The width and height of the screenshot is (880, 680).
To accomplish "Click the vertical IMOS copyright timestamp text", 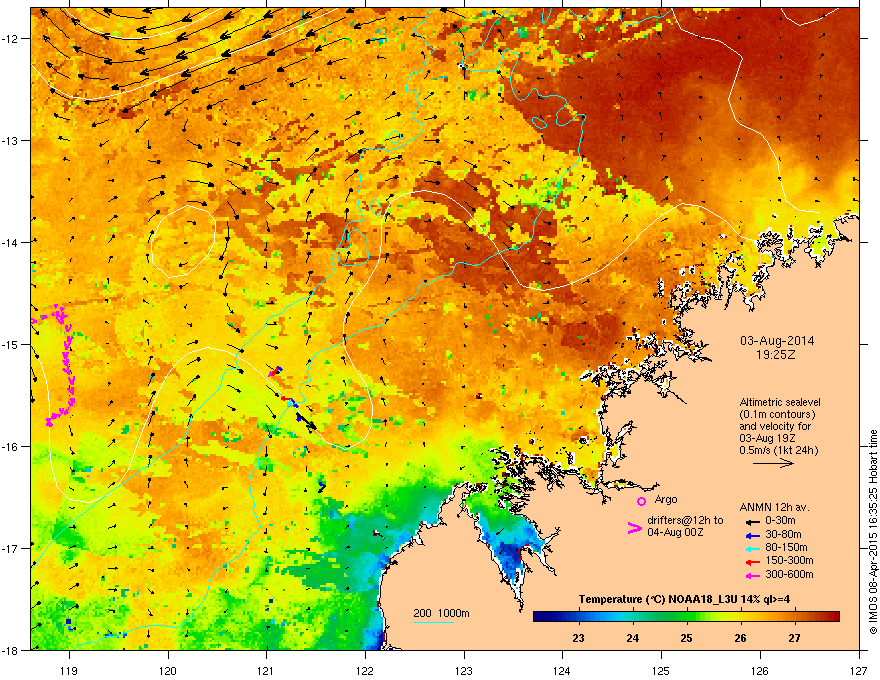I will pos(873,532).
